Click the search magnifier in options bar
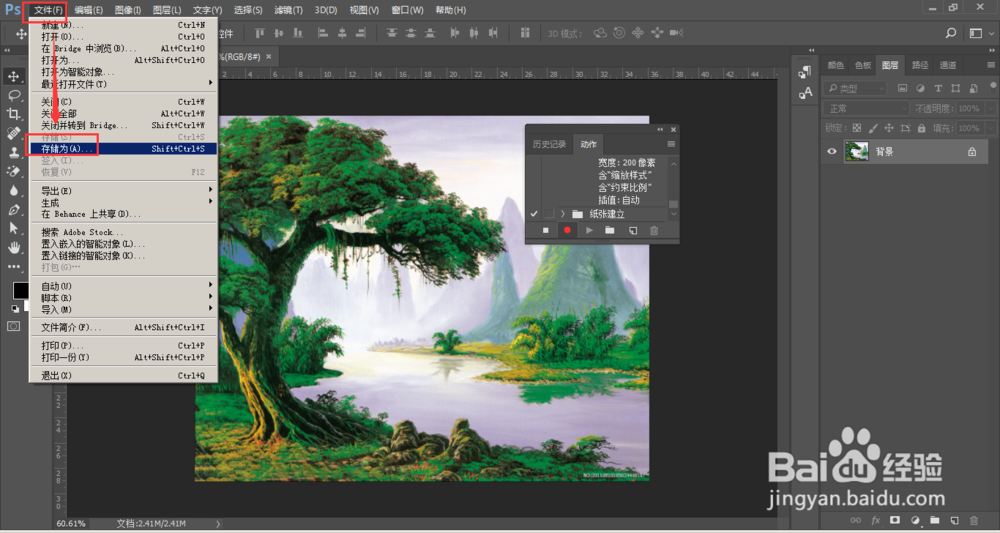 951,33
